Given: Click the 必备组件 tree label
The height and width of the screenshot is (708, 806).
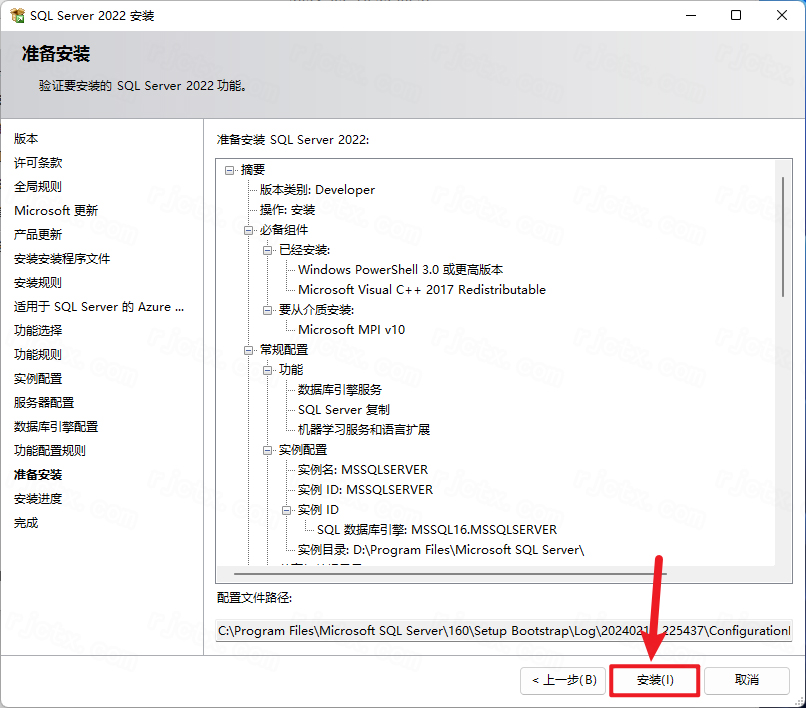Looking at the screenshot, I should pyautogui.click(x=284, y=230).
